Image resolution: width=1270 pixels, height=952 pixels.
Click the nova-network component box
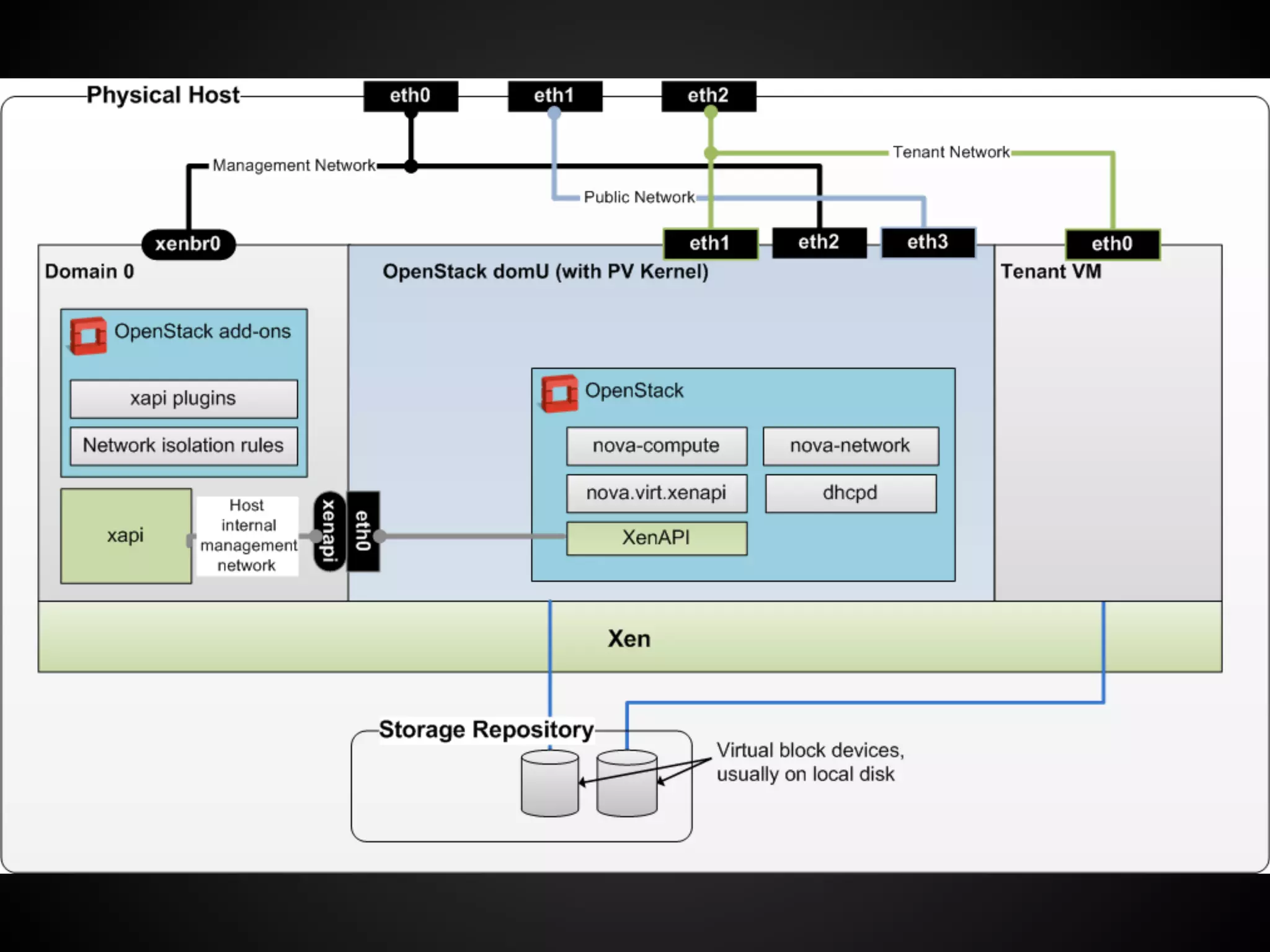pyautogui.click(x=850, y=446)
